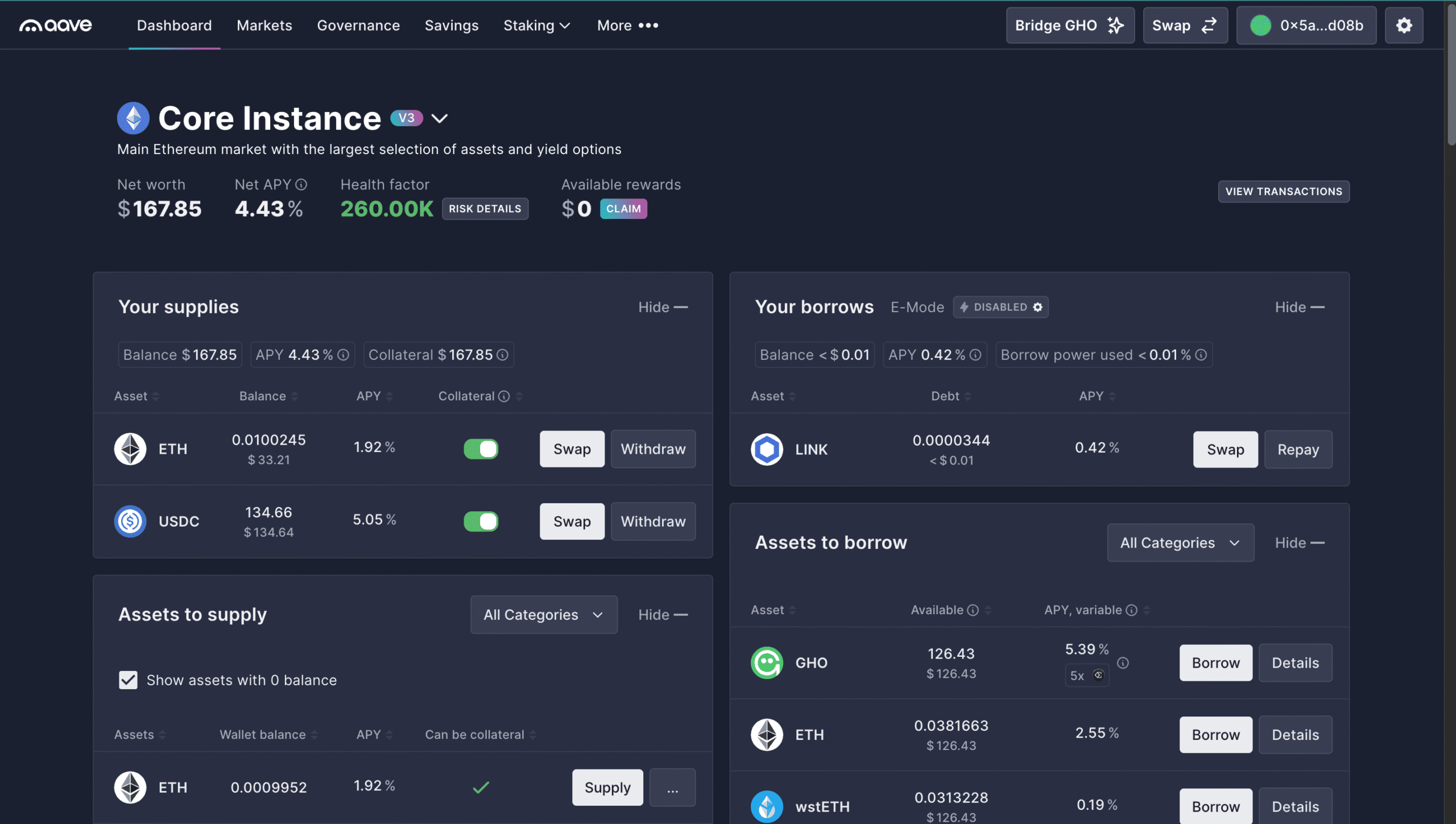Toggle USDC collateral switch

[481, 521]
